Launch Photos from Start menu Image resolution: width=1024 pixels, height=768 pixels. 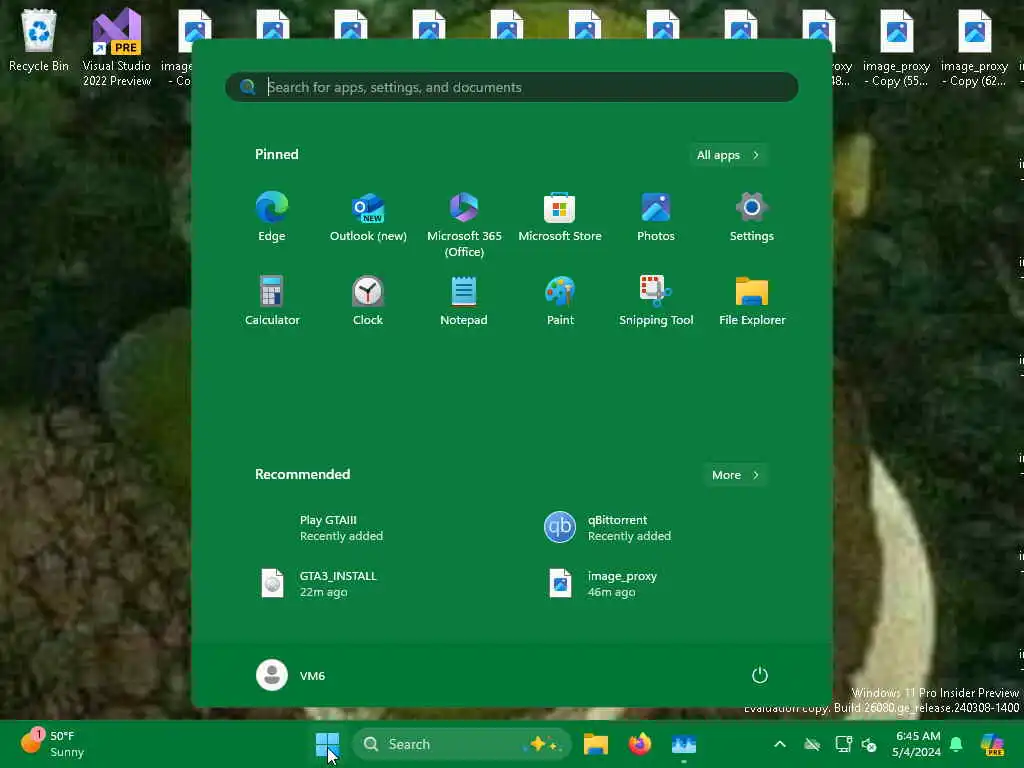[x=656, y=217]
